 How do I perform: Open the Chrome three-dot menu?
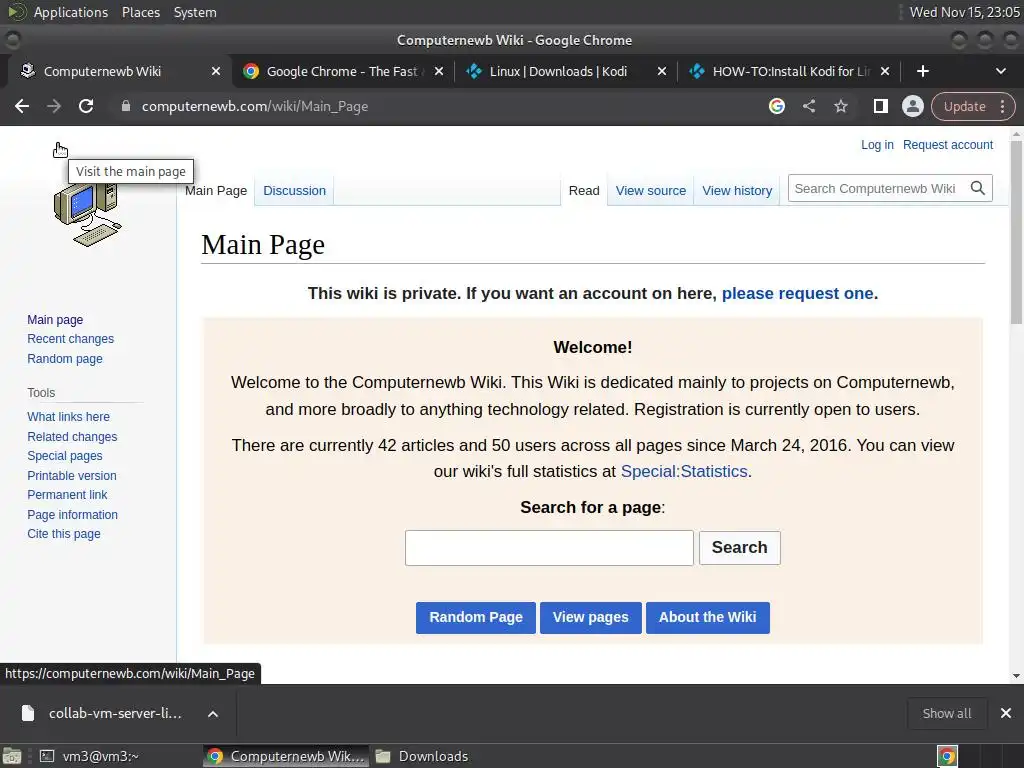point(1002,106)
